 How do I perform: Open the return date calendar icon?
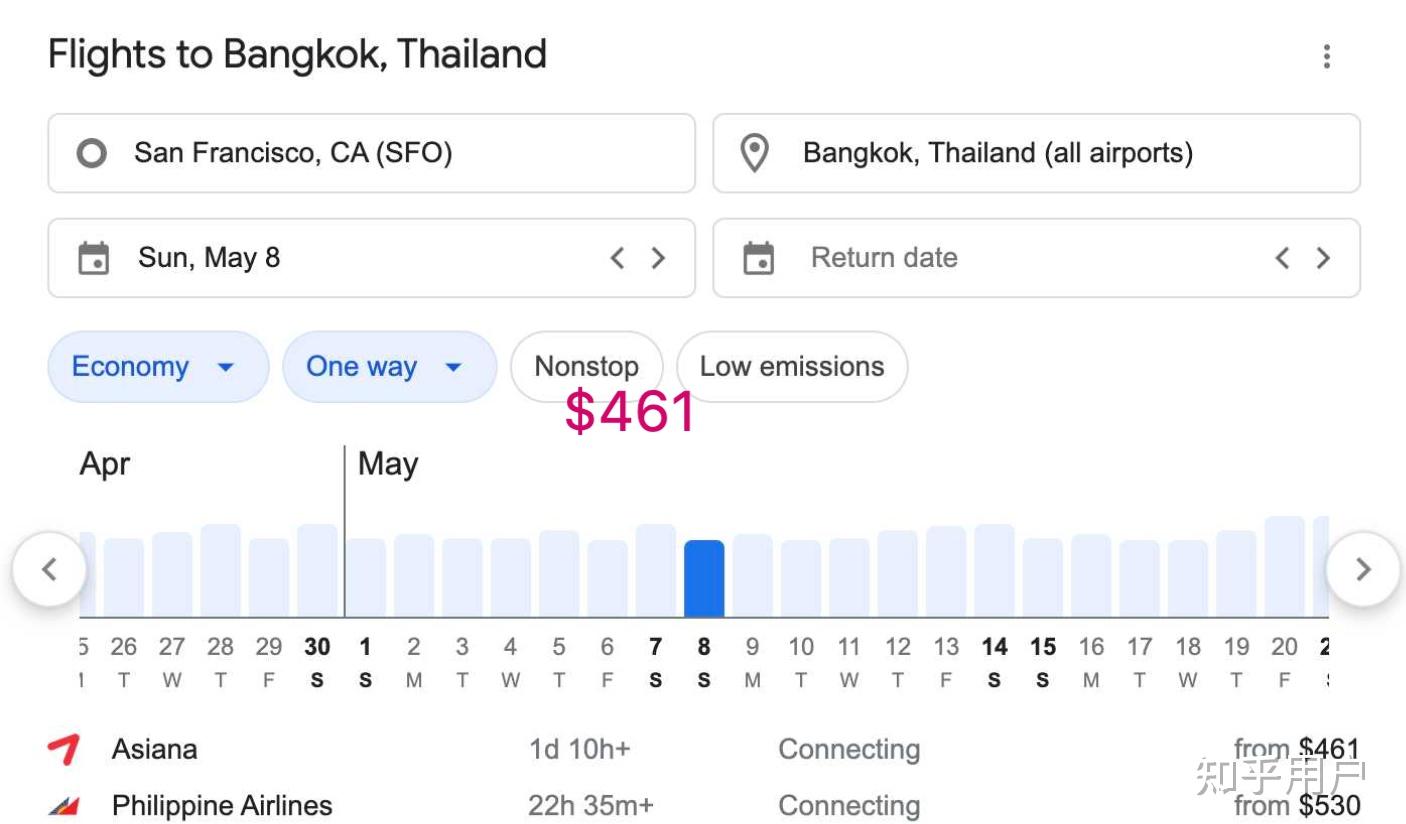758,258
